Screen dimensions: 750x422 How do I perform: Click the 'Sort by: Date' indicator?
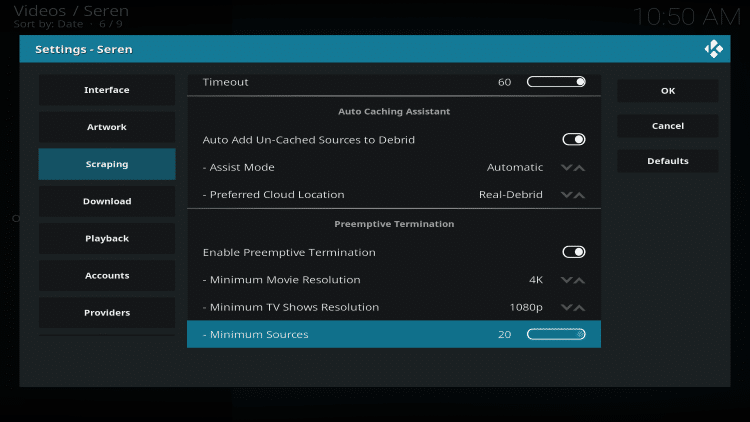click(48, 24)
